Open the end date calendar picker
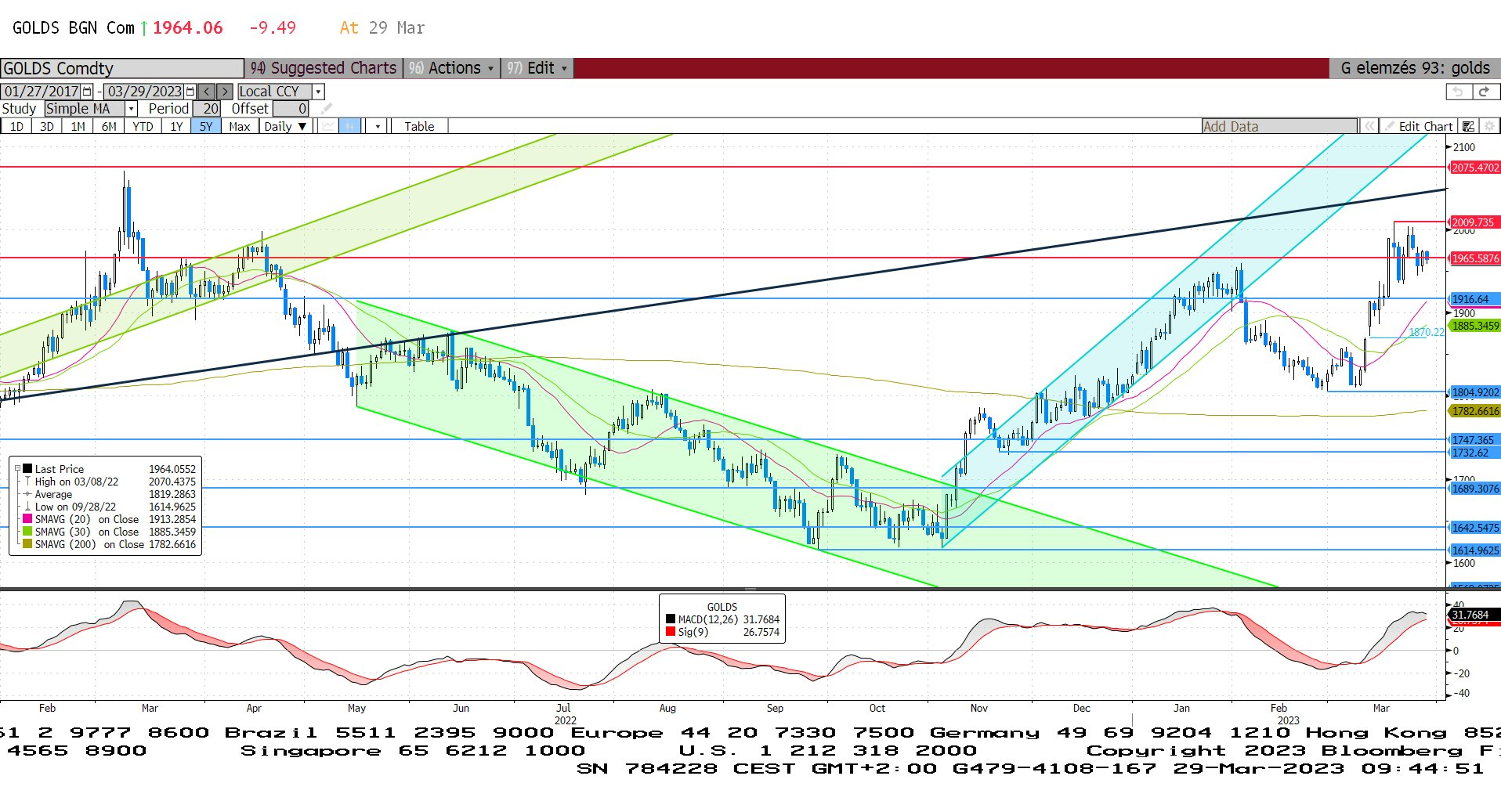1501x812 pixels. 190,92
